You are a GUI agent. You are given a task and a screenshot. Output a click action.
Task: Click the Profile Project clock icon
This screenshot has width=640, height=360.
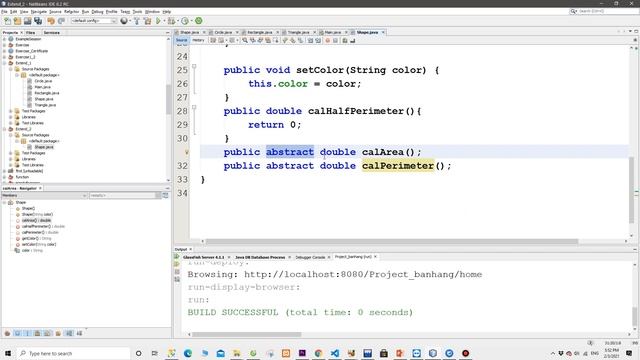point(185,21)
